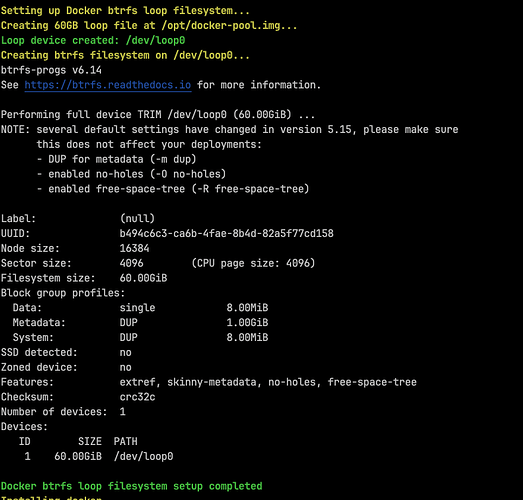Screen dimensions: 523x500
Task: Click the 'Loop device created: /dev/loop0' line
Action: pyautogui.click(x=93, y=40)
